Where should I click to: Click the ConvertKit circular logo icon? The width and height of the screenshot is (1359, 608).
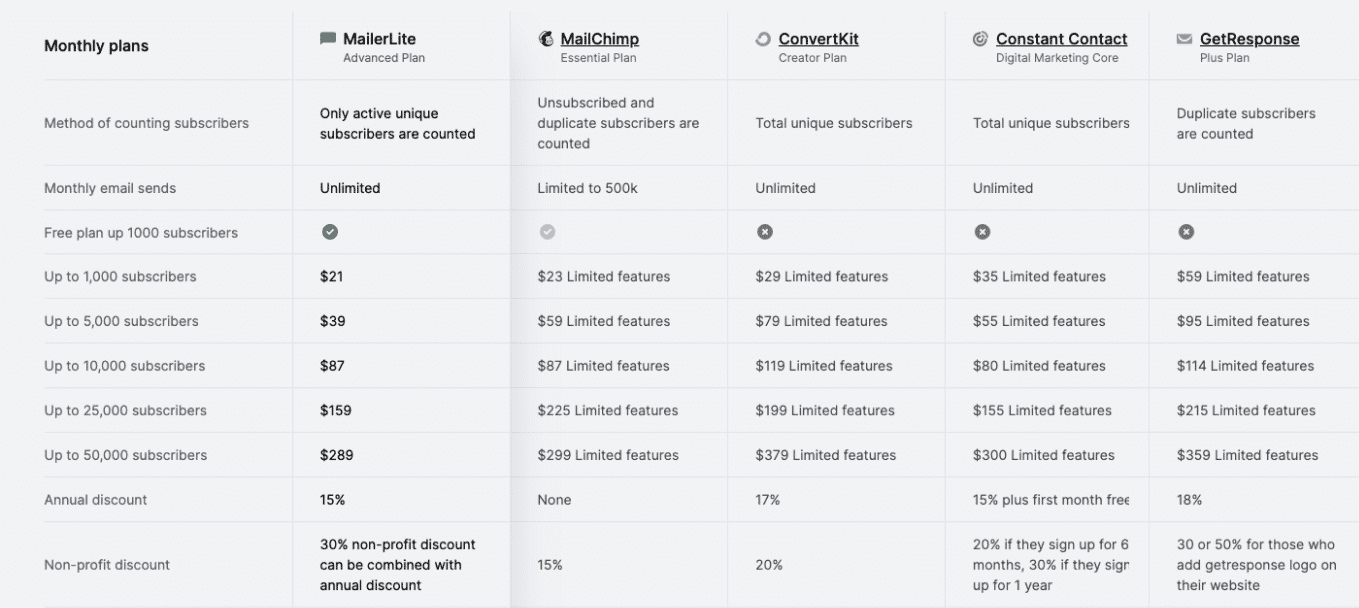coord(763,39)
